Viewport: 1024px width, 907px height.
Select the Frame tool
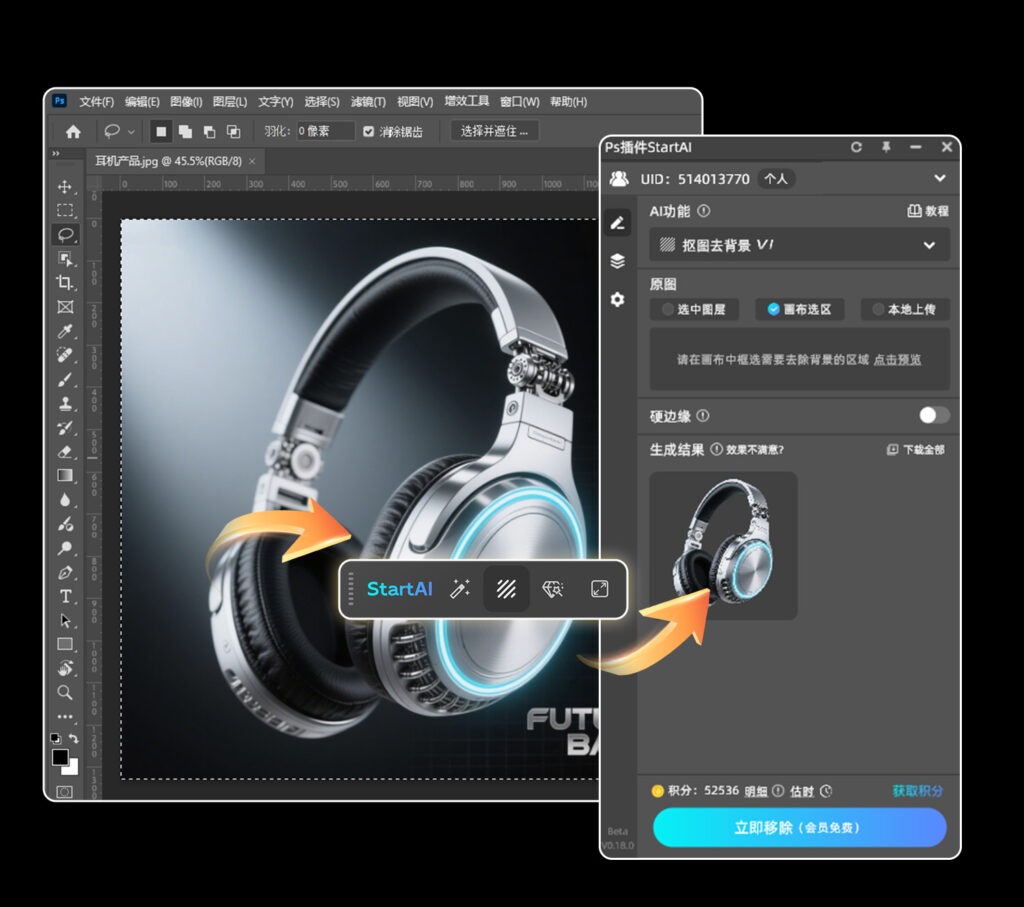pyautogui.click(x=65, y=307)
